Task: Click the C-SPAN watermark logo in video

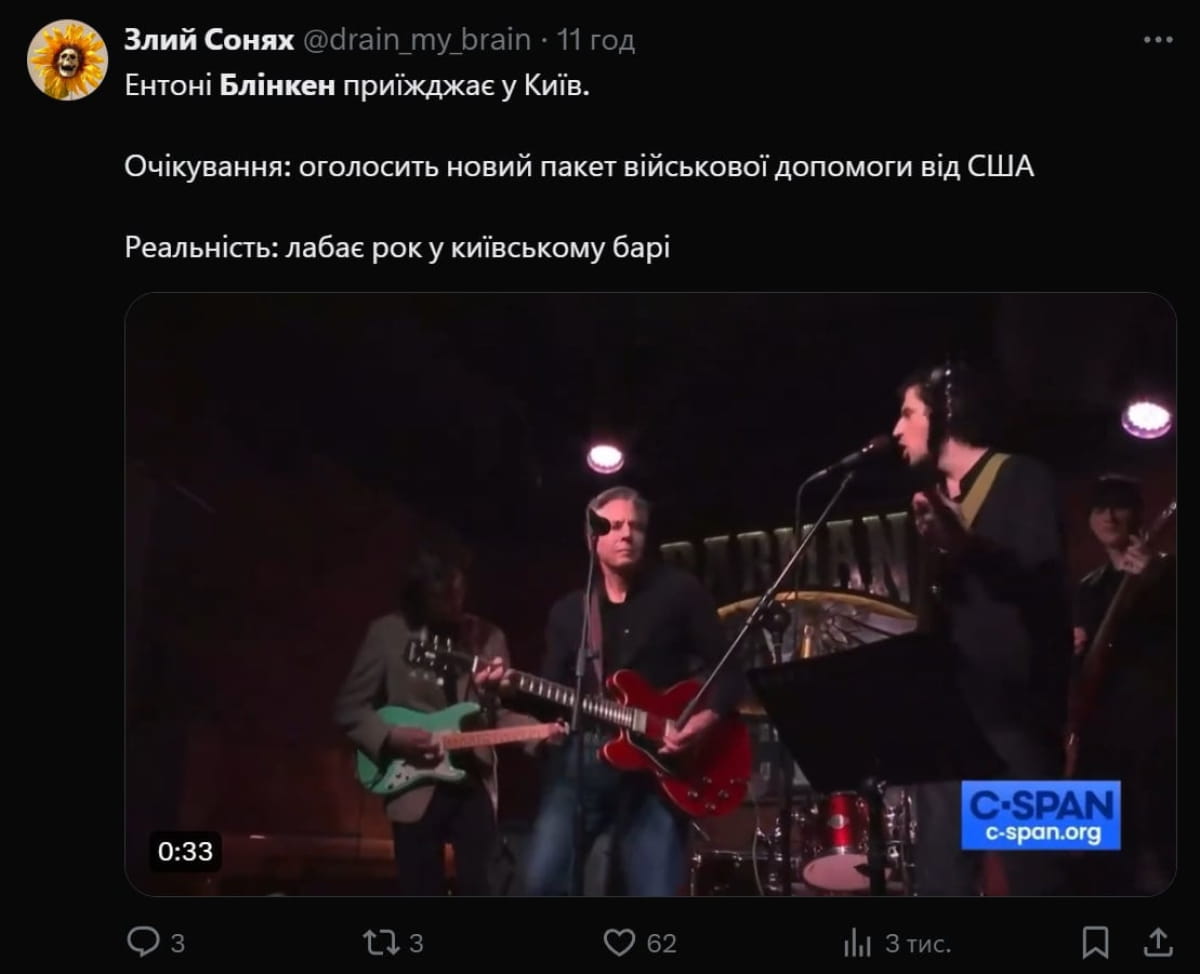Action: [x=1041, y=815]
